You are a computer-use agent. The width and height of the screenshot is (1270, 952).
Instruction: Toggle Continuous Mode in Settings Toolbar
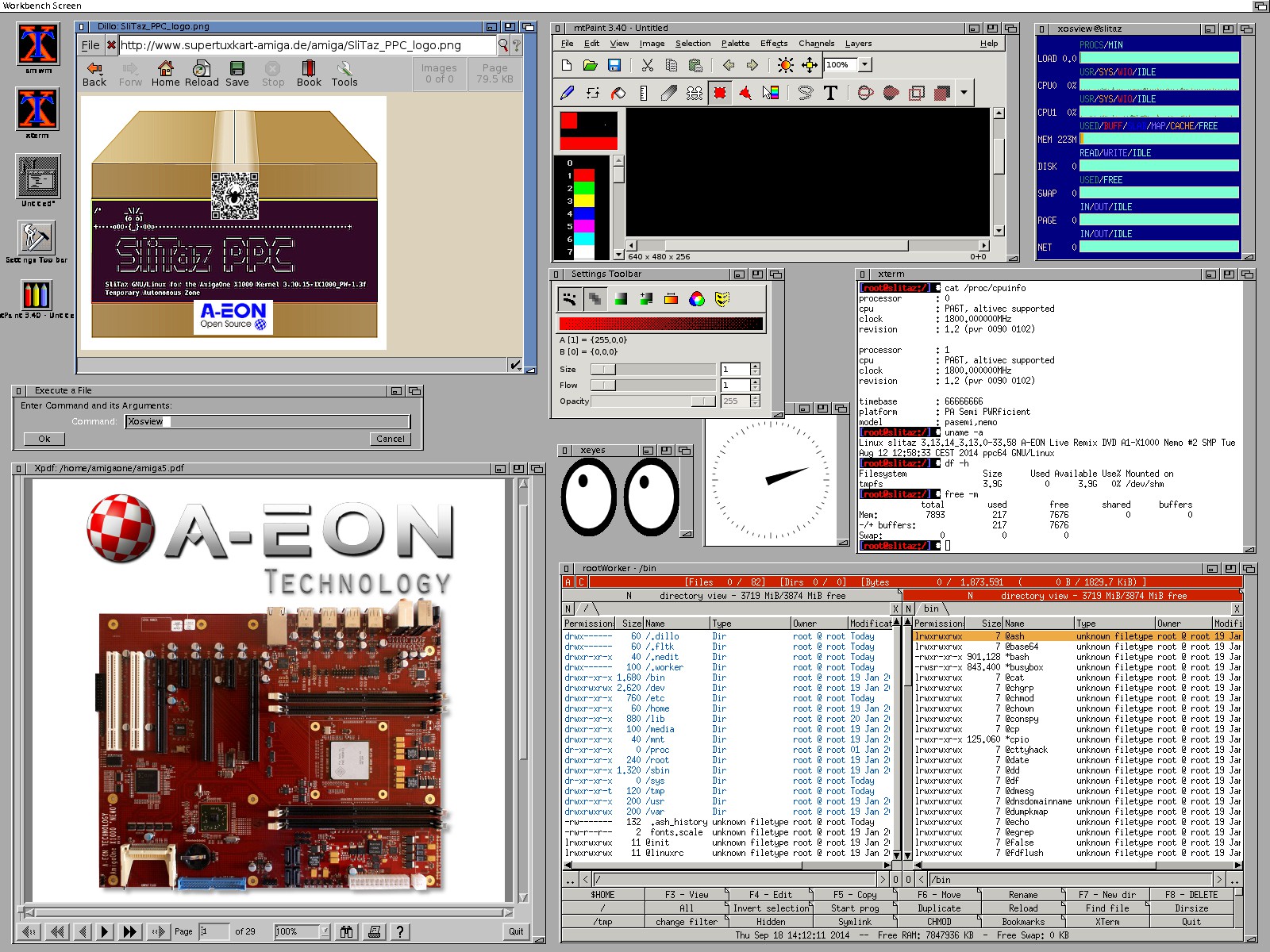tap(569, 299)
